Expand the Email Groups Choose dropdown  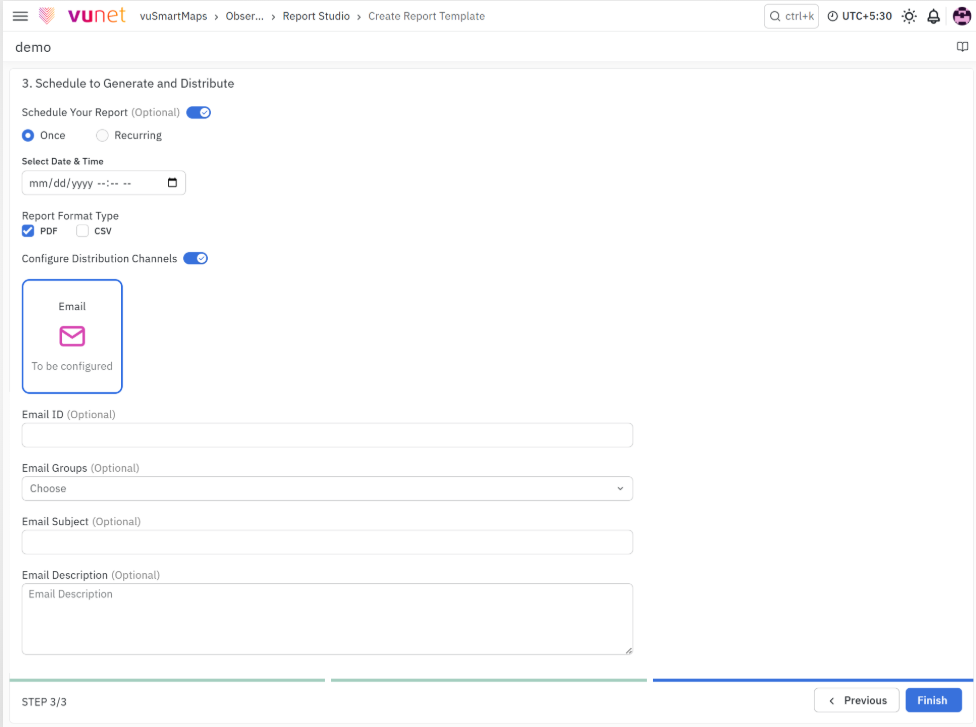point(327,489)
